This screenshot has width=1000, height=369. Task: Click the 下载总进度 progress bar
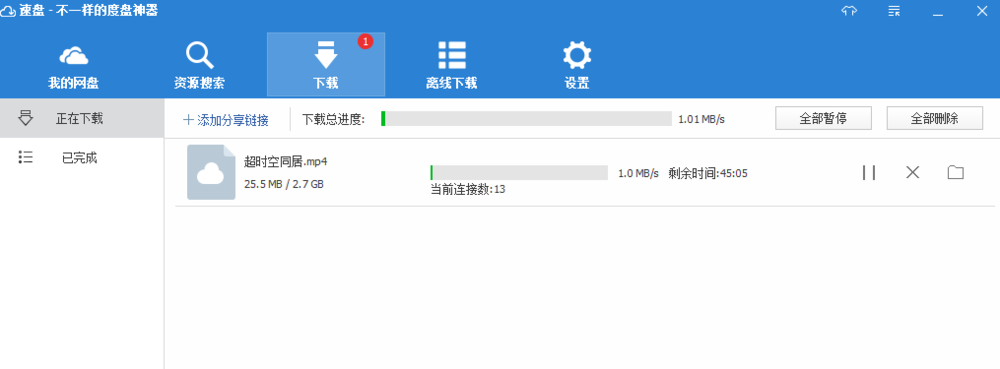tap(526, 119)
